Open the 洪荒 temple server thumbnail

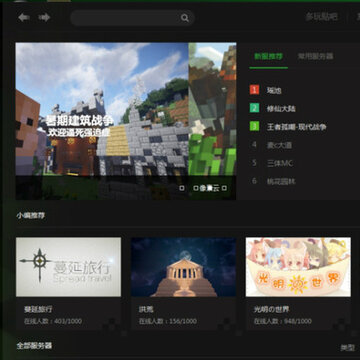183,267
